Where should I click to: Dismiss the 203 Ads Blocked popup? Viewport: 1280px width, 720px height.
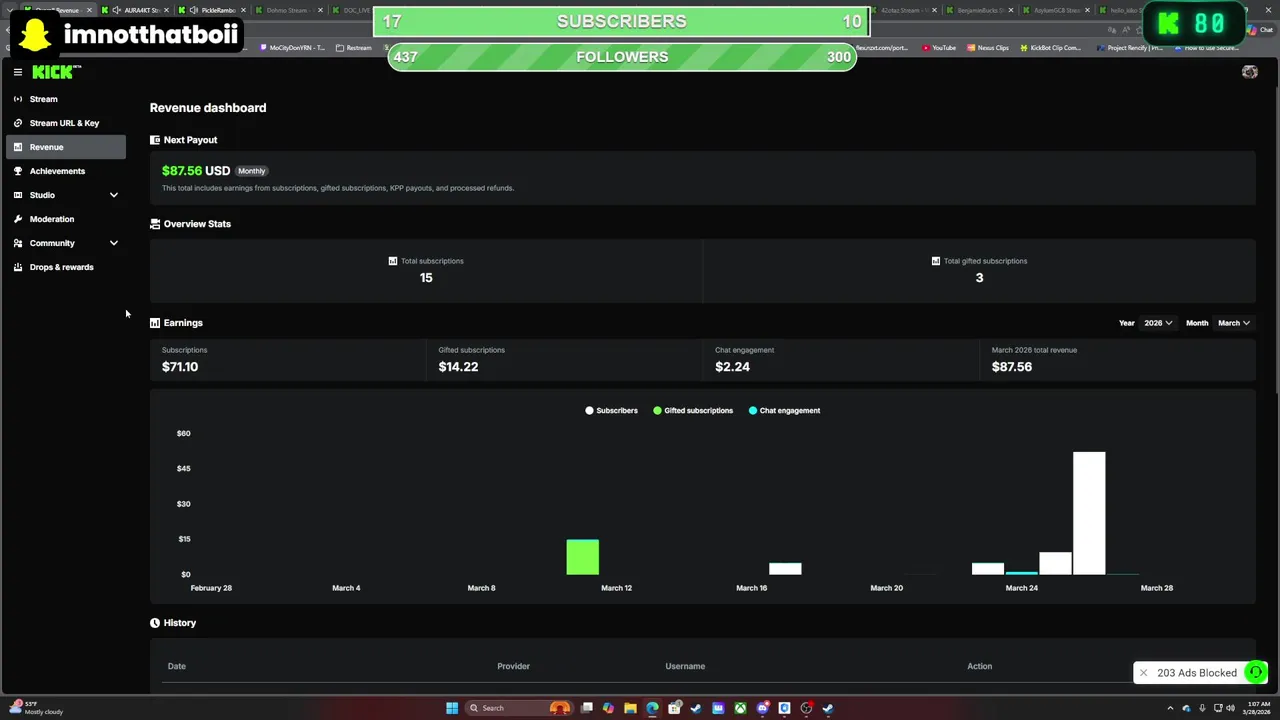(x=1143, y=673)
